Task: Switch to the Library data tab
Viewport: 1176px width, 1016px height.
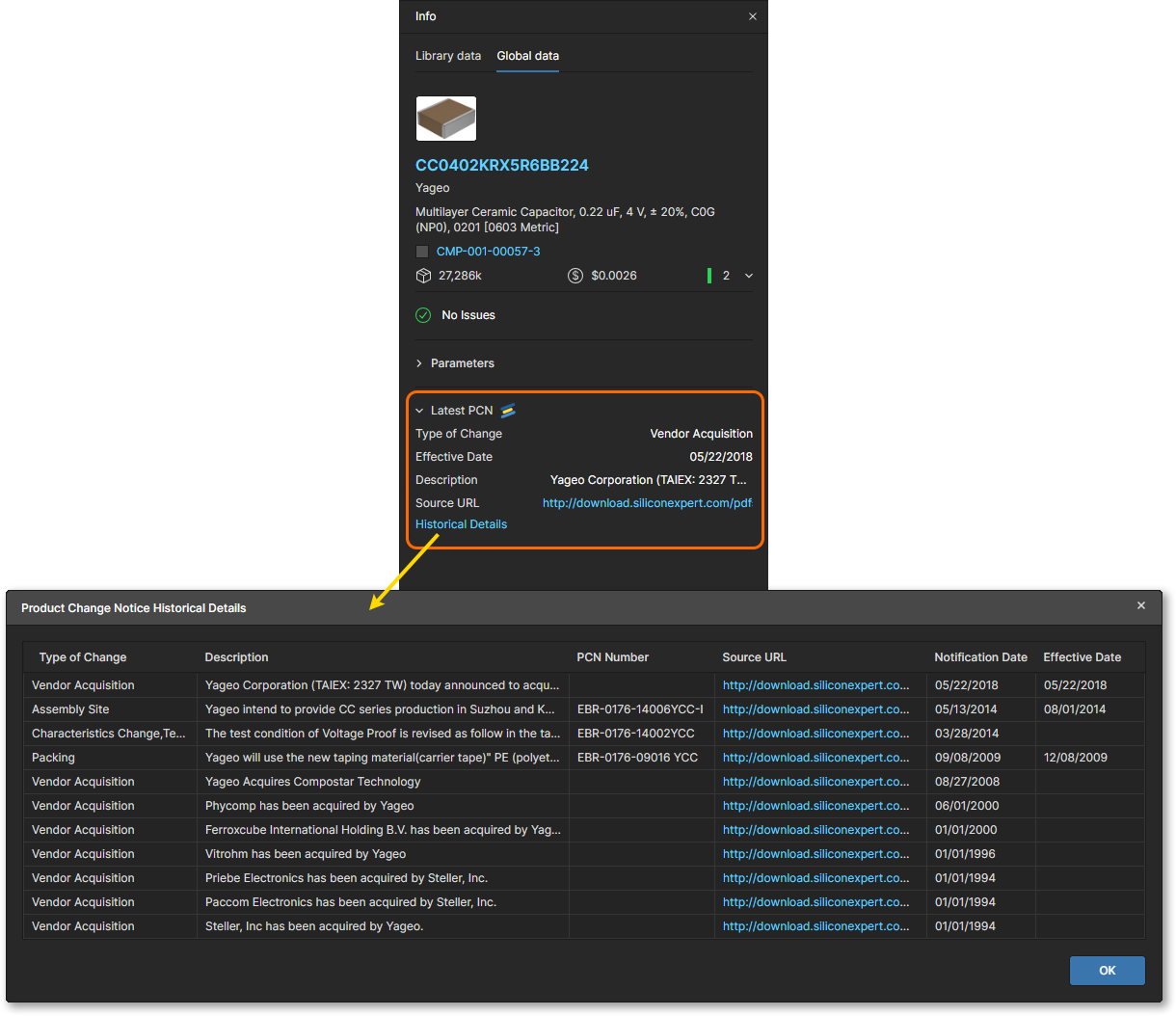Action: (x=448, y=56)
